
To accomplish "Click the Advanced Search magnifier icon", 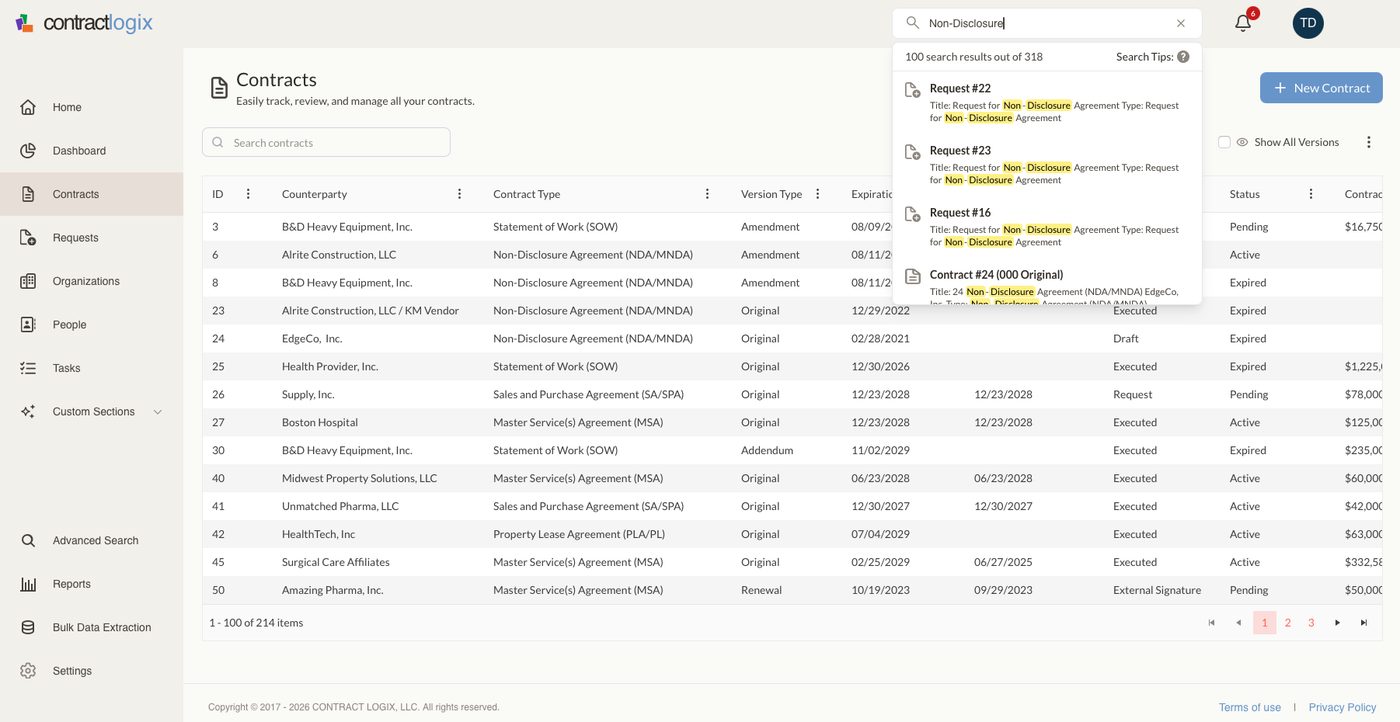I will (x=28, y=541).
